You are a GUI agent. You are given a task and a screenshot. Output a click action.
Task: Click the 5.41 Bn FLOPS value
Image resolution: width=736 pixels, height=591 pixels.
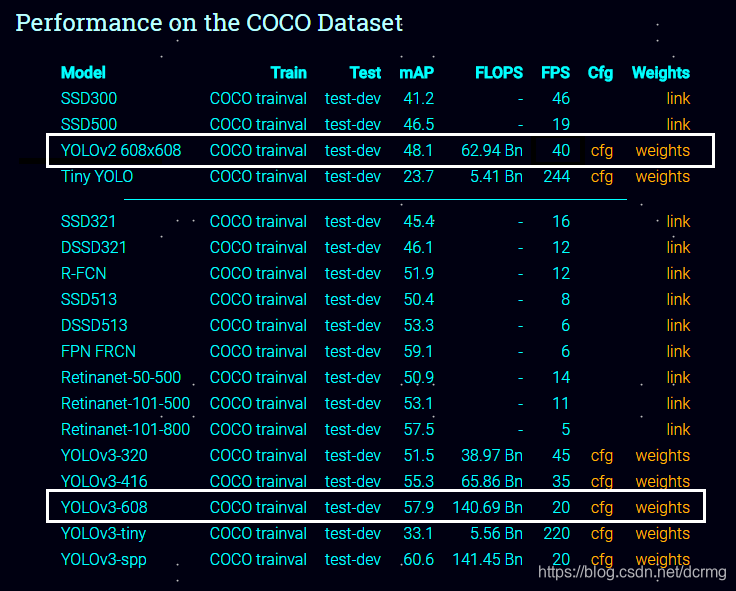point(497,177)
